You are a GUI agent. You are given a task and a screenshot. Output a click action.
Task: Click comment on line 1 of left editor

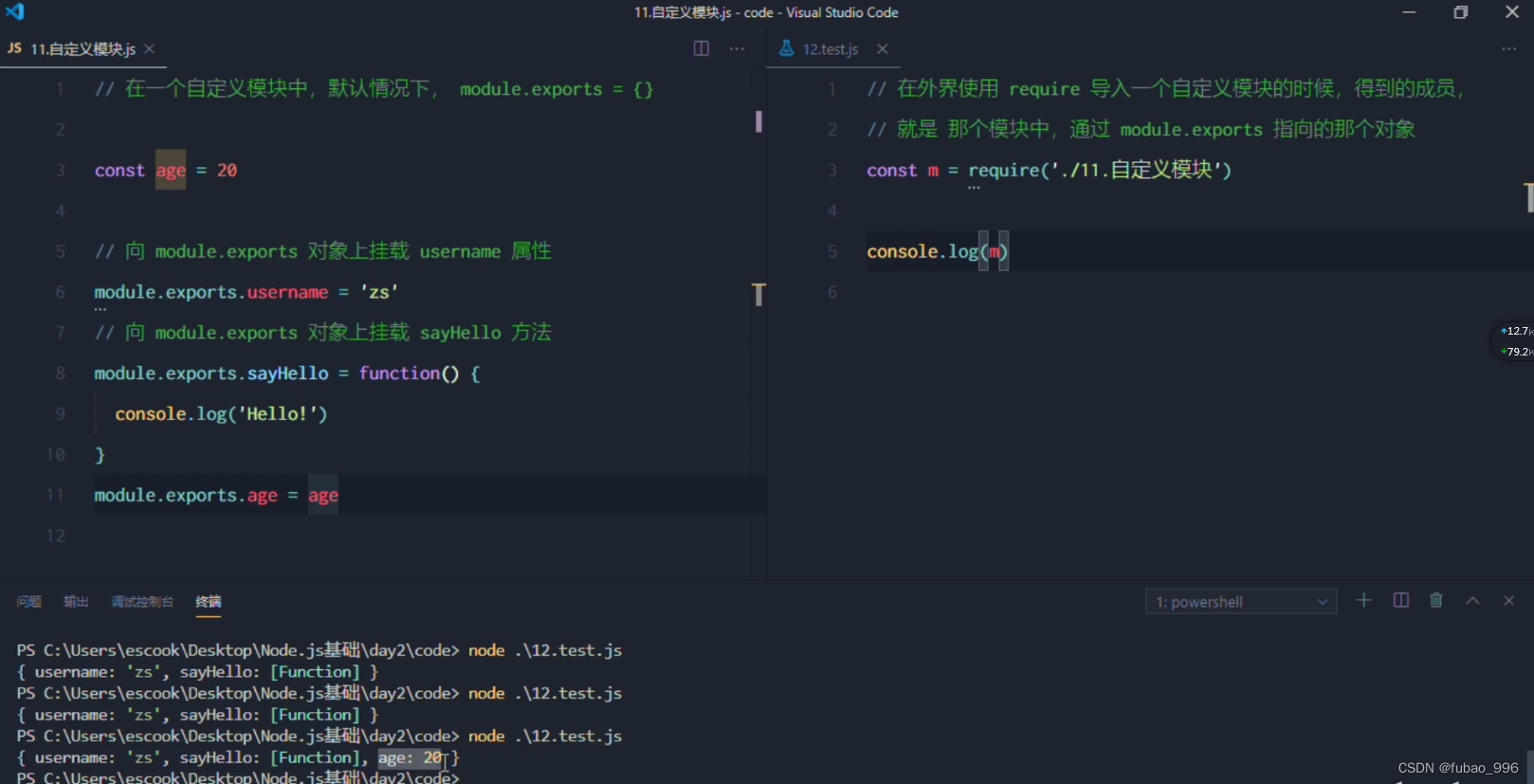[x=374, y=89]
